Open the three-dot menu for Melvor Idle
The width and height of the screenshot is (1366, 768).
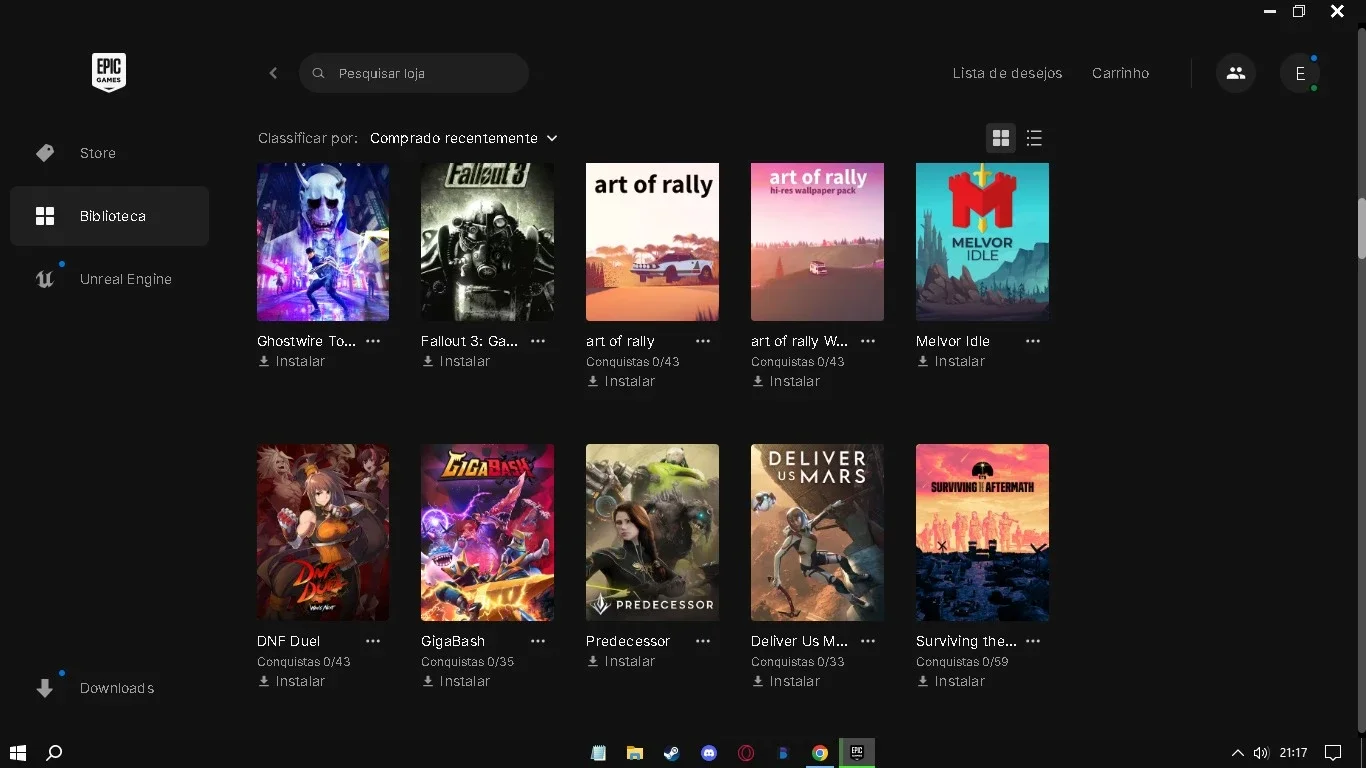(1033, 341)
